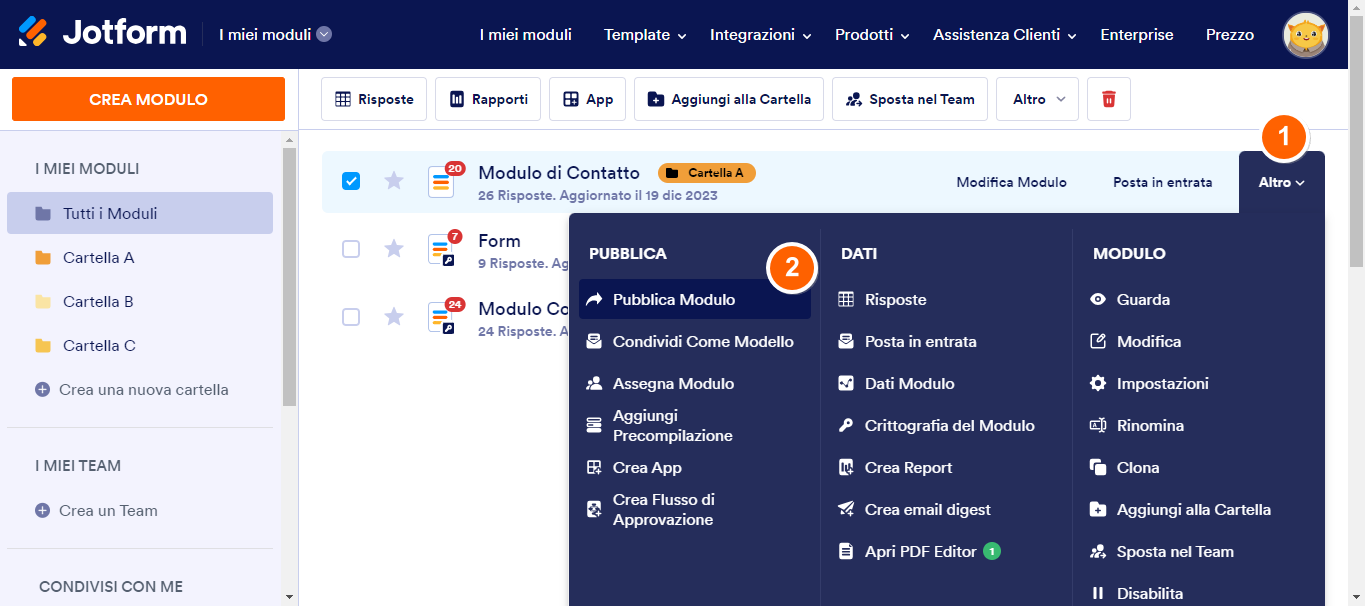Open the Prezzo nav link

[1229, 35]
